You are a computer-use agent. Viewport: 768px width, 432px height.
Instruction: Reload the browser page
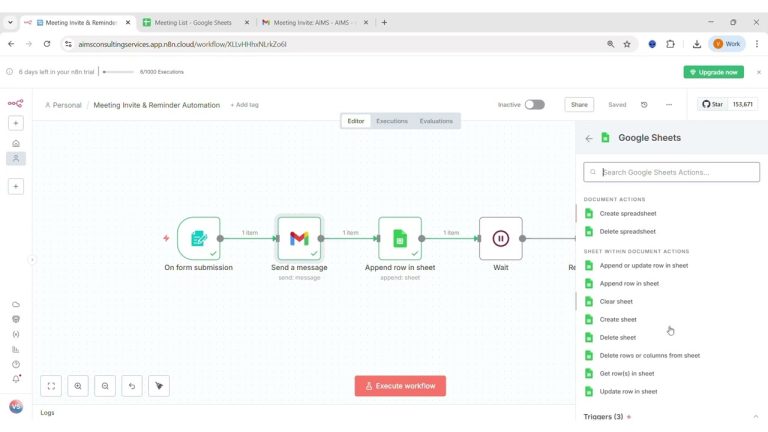[47, 44]
